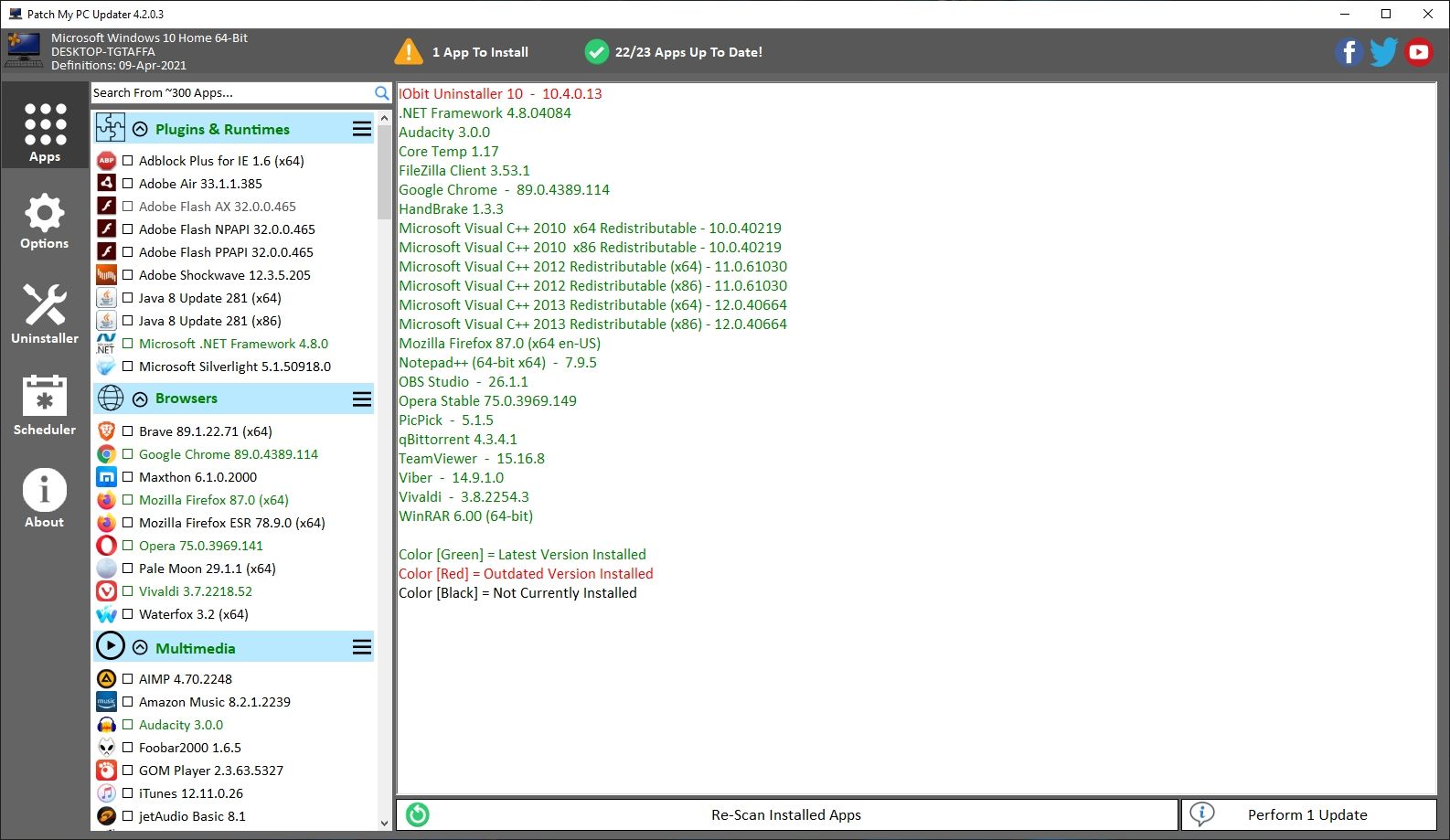Click the Search From ~300 Apps field

(x=231, y=93)
